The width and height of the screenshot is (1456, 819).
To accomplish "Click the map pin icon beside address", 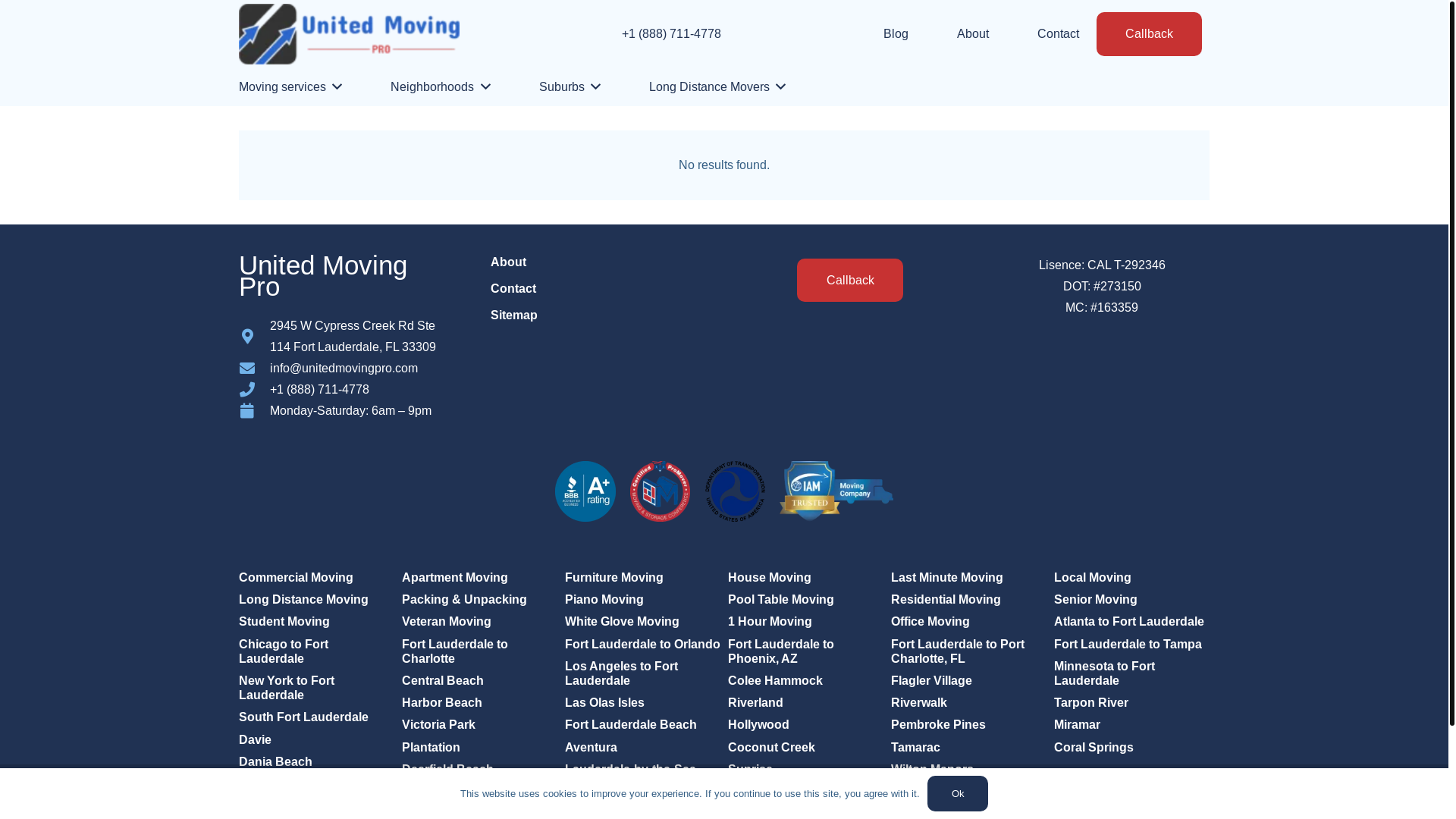I will (247, 336).
